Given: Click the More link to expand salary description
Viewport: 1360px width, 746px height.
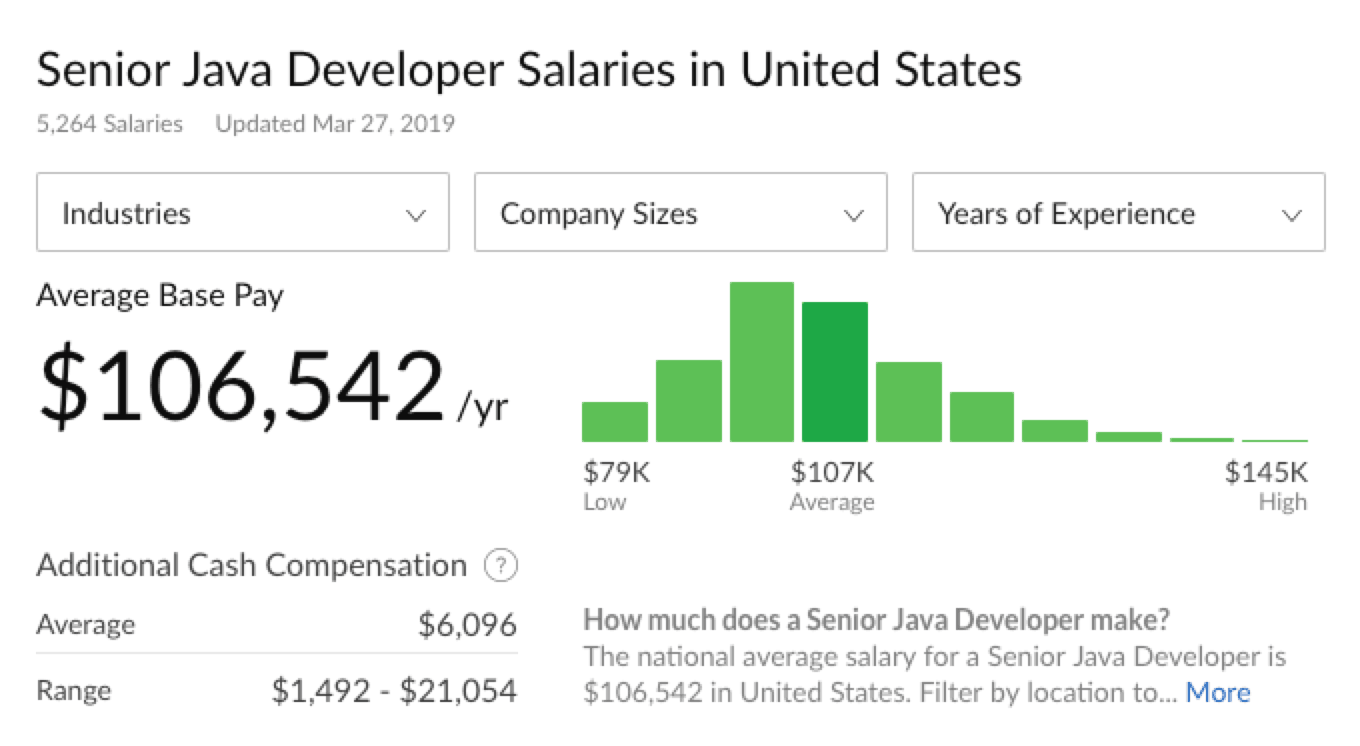Looking at the screenshot, I should tap(1219, 691).
